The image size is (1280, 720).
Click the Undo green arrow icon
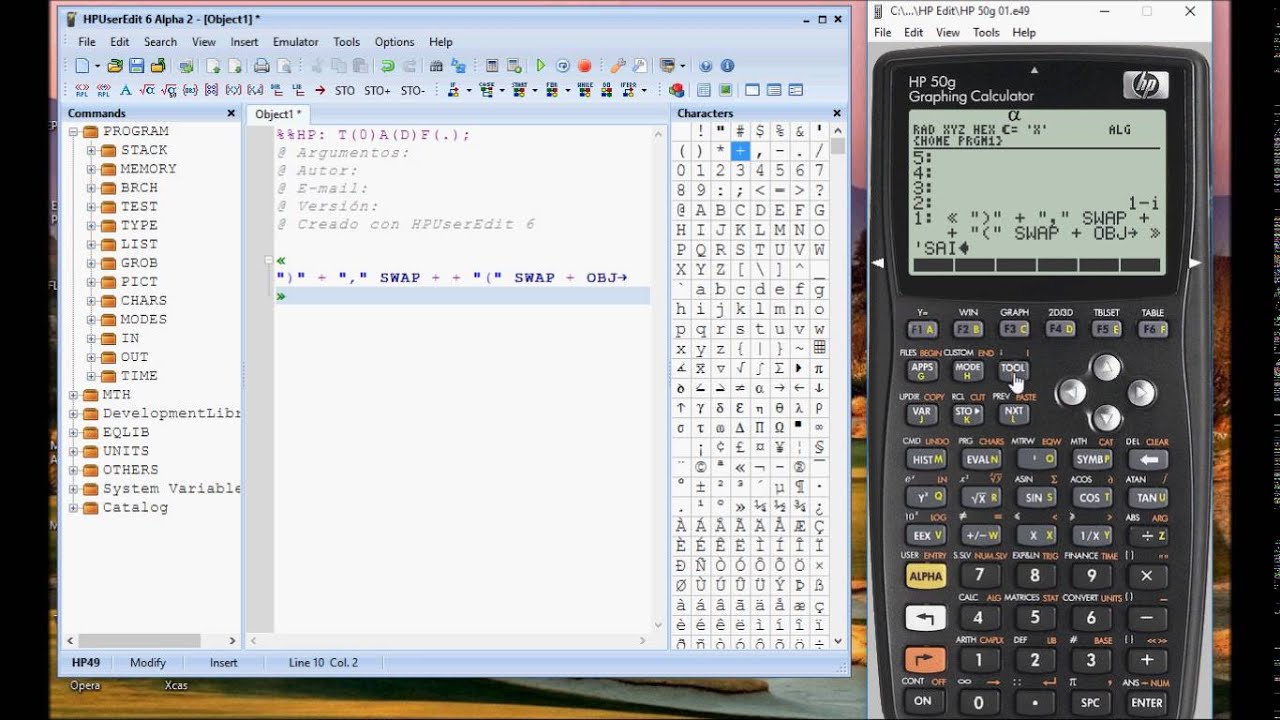tap(387, 66)
